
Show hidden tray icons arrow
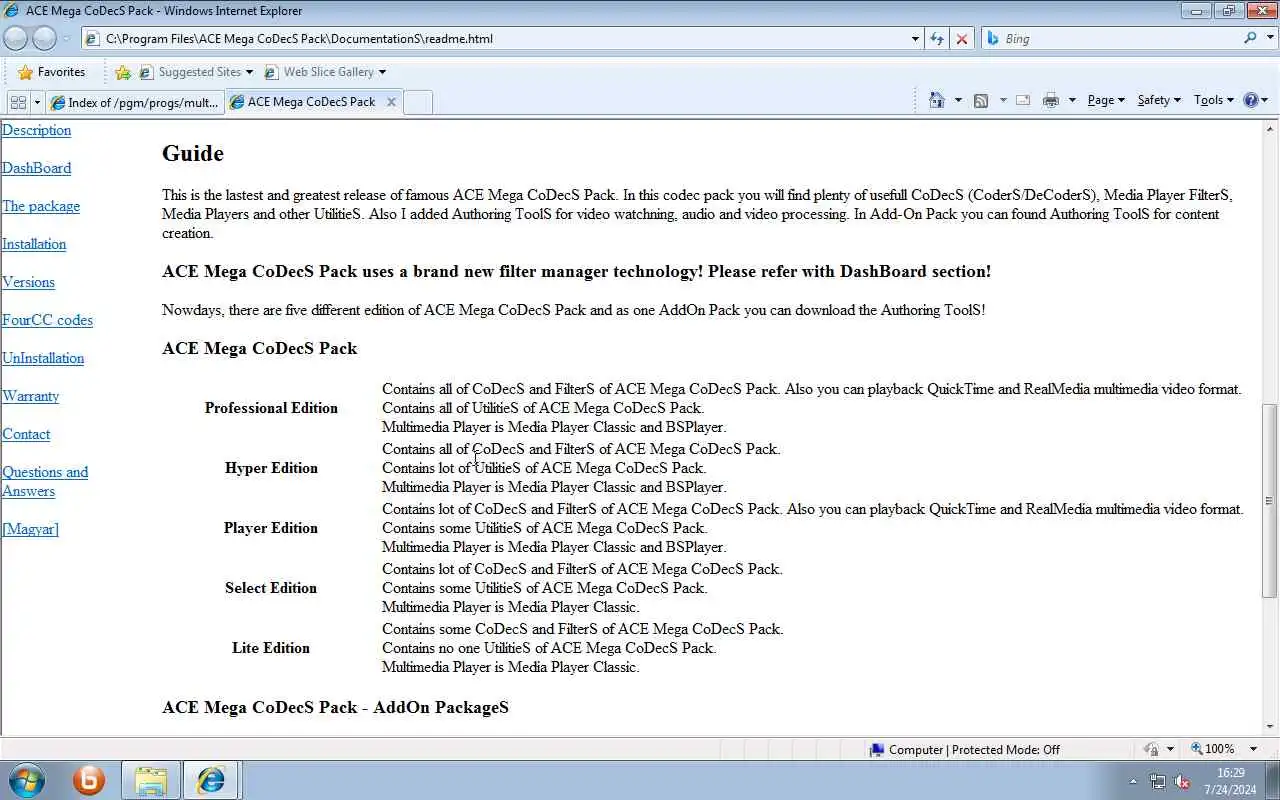[x=1133, y=781]
